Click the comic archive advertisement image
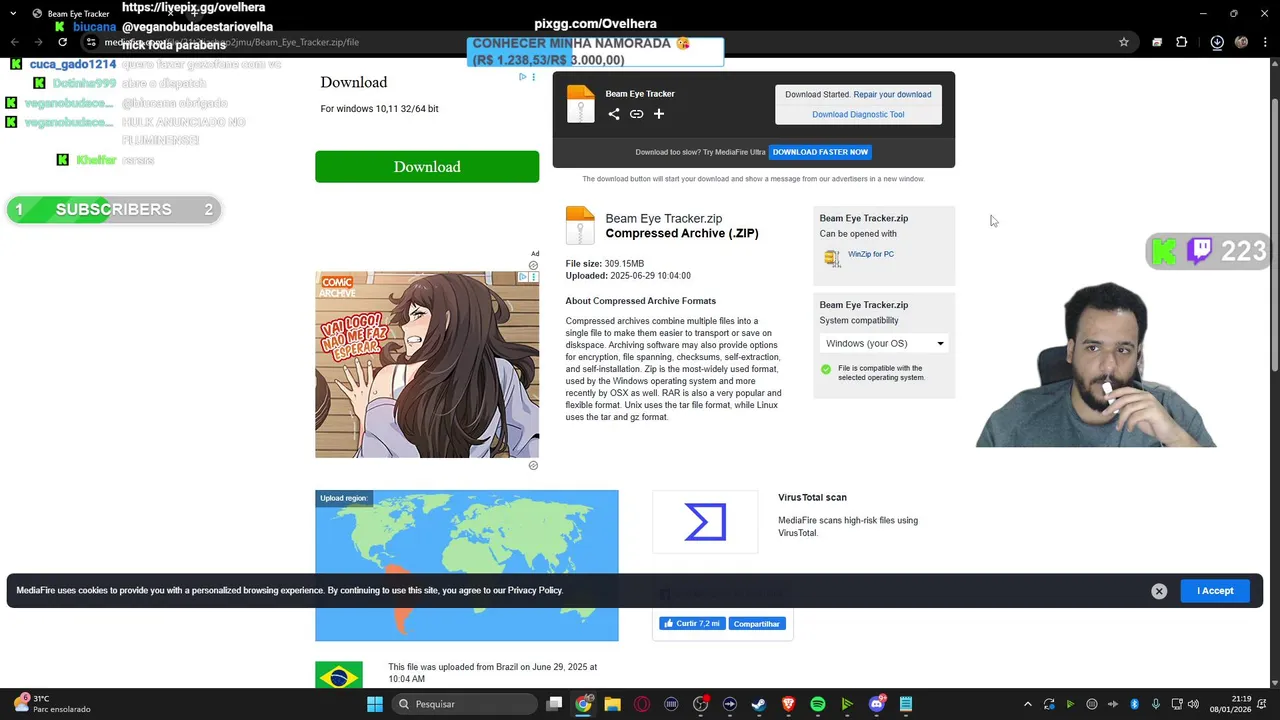This screenshot has height=720, width=1280. (427, 364)
